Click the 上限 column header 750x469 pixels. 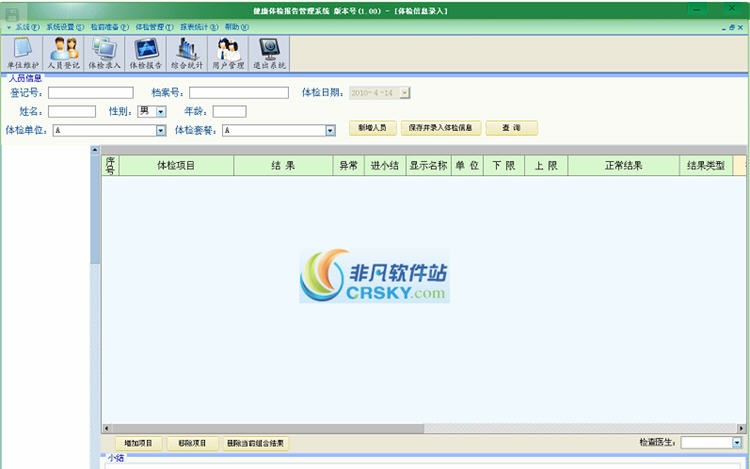click(546, 165)
